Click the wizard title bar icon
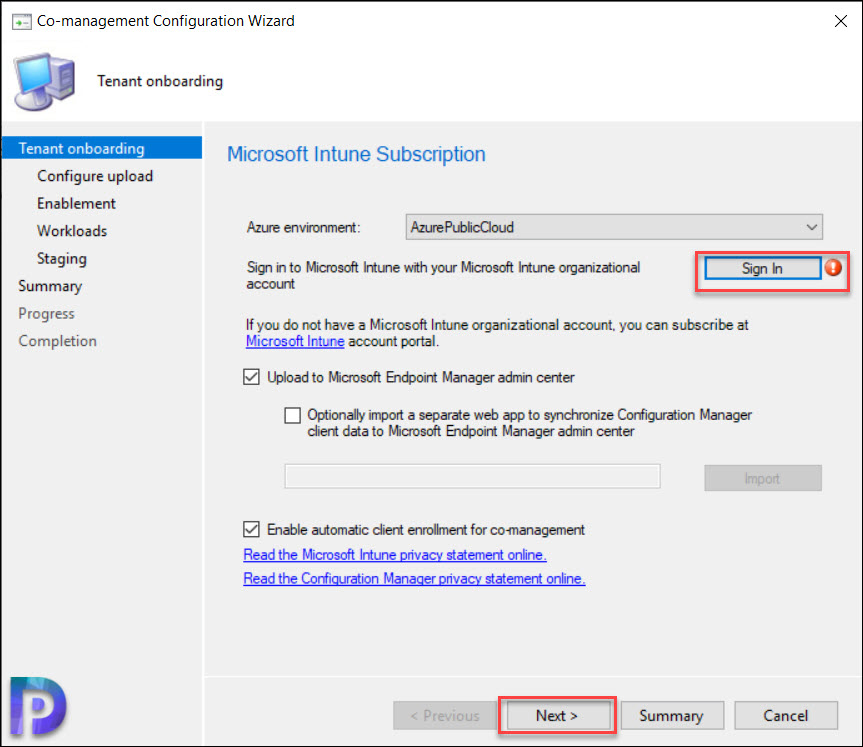 [21, 22]
